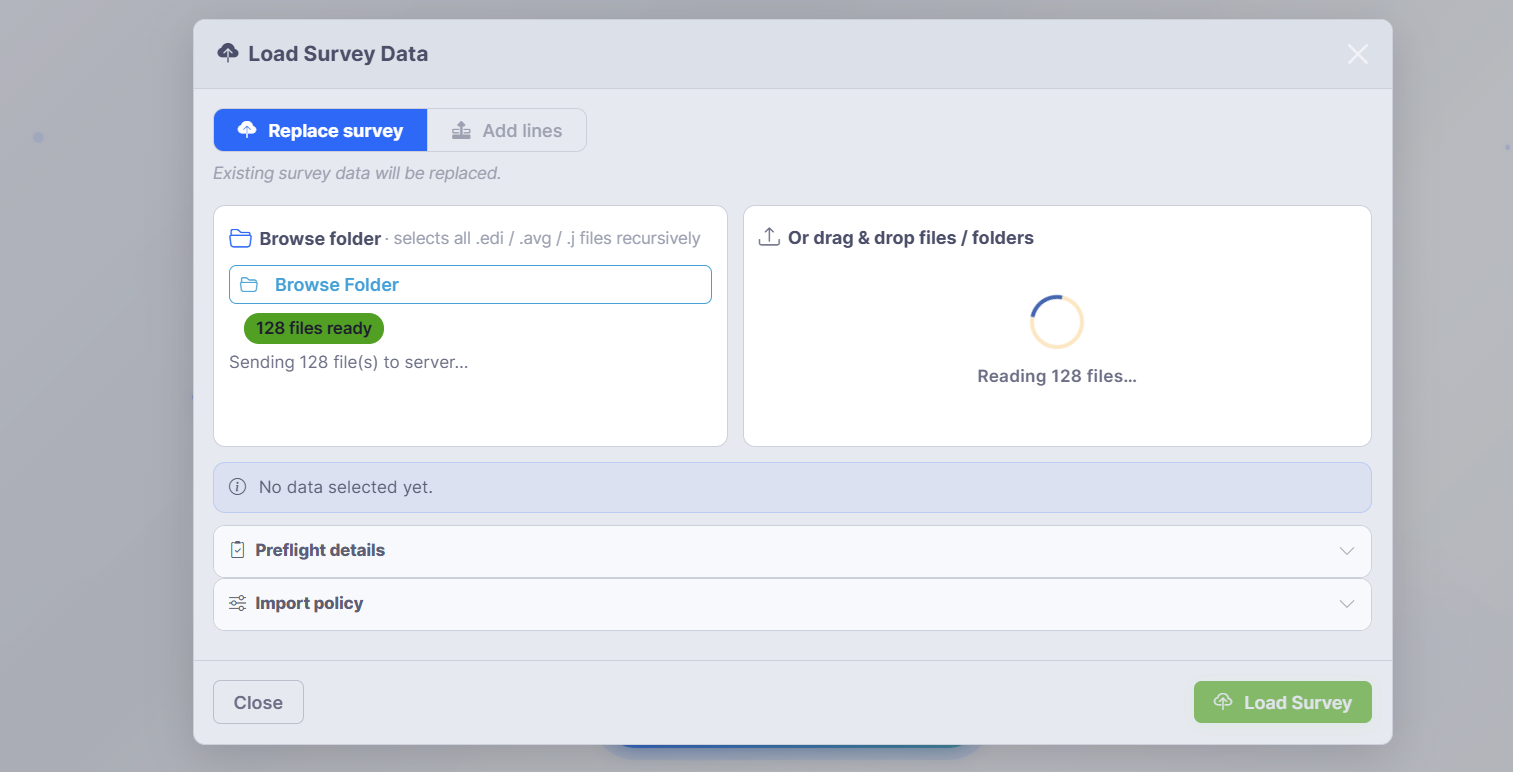This screenshot has width=1513, height=772.
Task: Click the 128 files ready badge
Action: (x=314, y=328)
